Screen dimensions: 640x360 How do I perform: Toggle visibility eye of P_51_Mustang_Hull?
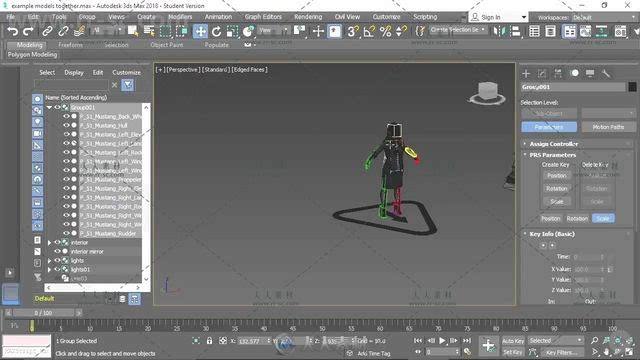[x=66, y=125]
